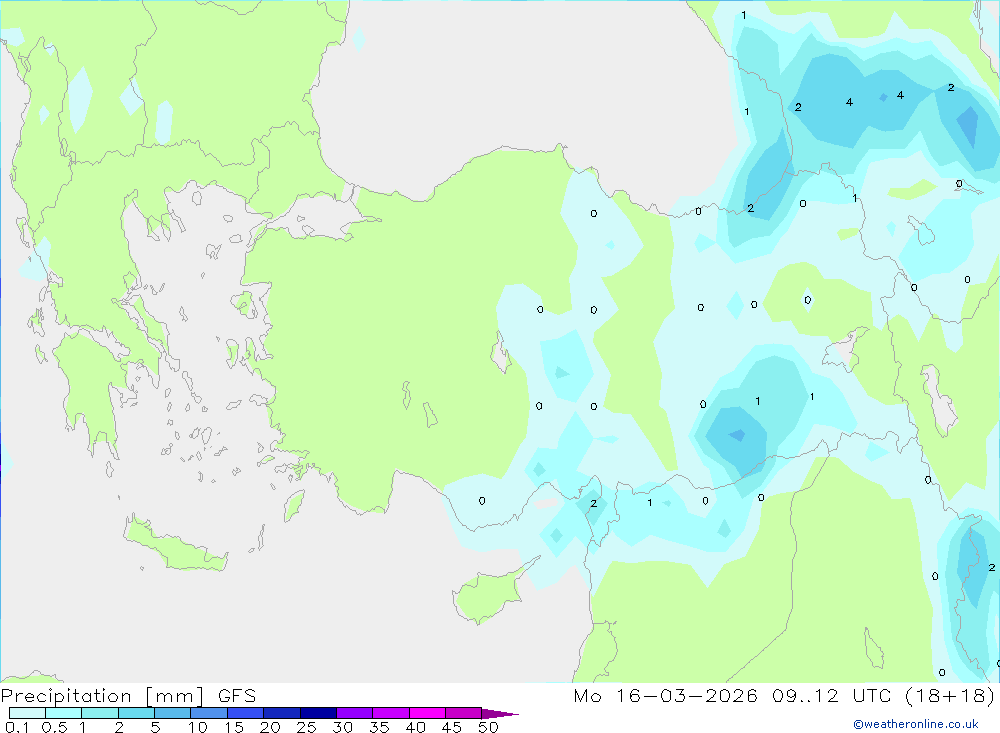The width and height of the screenshot is (1000, 733).
Task: Click the "UTC" label
Action: [x=872, y=696]
